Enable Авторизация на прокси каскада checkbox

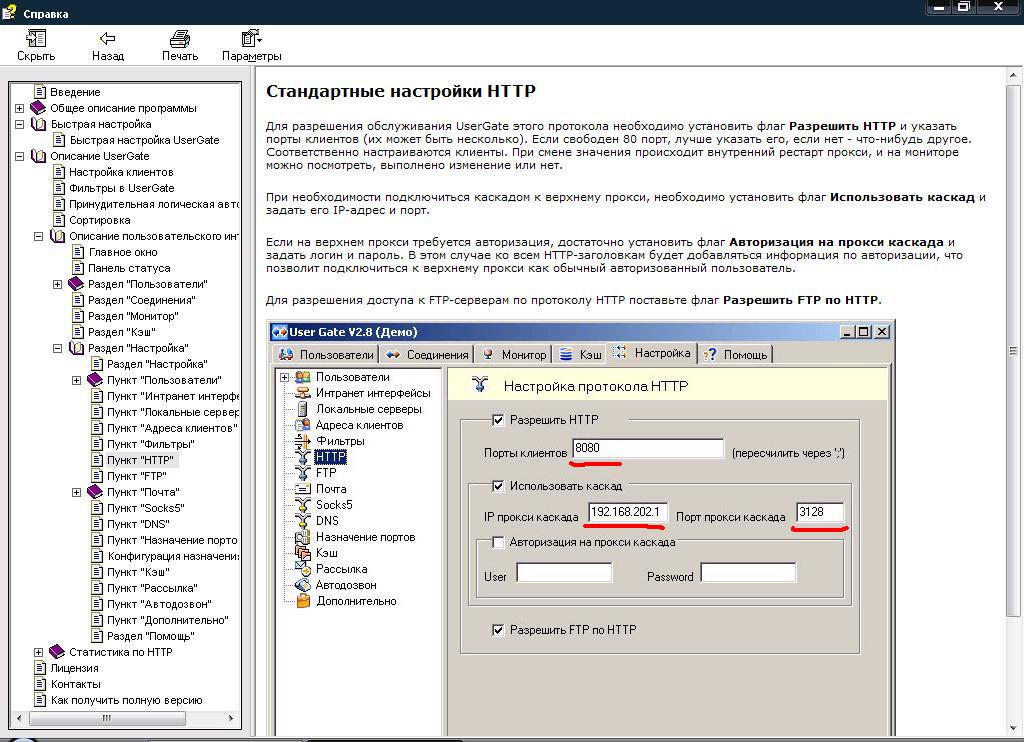pos(498,542)
